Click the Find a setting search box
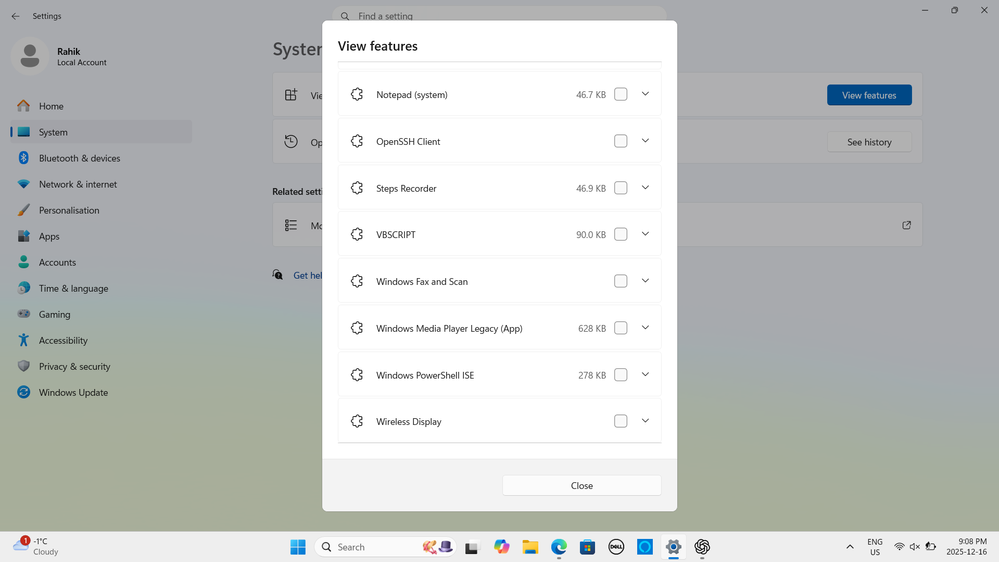999x562 pixels. pos(499,15)
